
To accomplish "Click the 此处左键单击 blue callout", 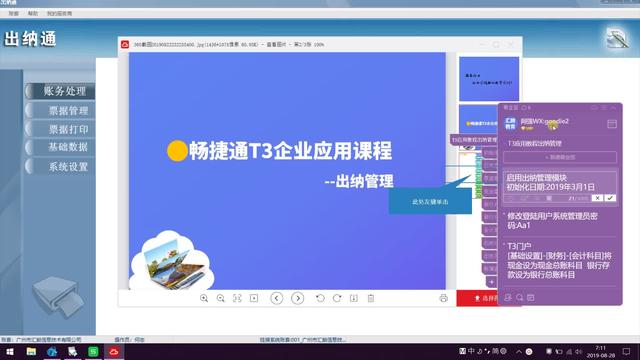I will coord(430,202).
